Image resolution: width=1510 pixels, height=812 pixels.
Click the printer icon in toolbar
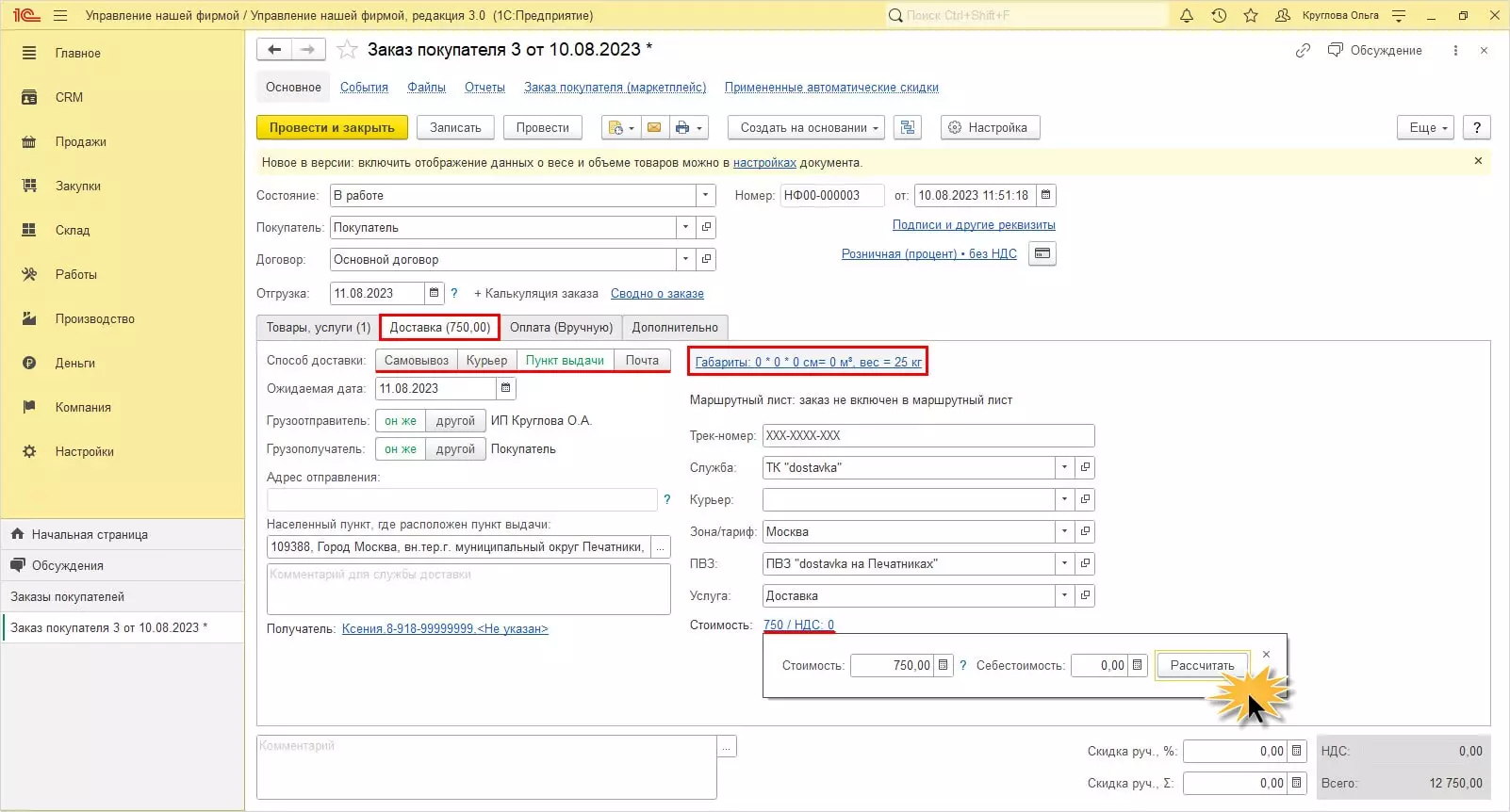[683, 128]
